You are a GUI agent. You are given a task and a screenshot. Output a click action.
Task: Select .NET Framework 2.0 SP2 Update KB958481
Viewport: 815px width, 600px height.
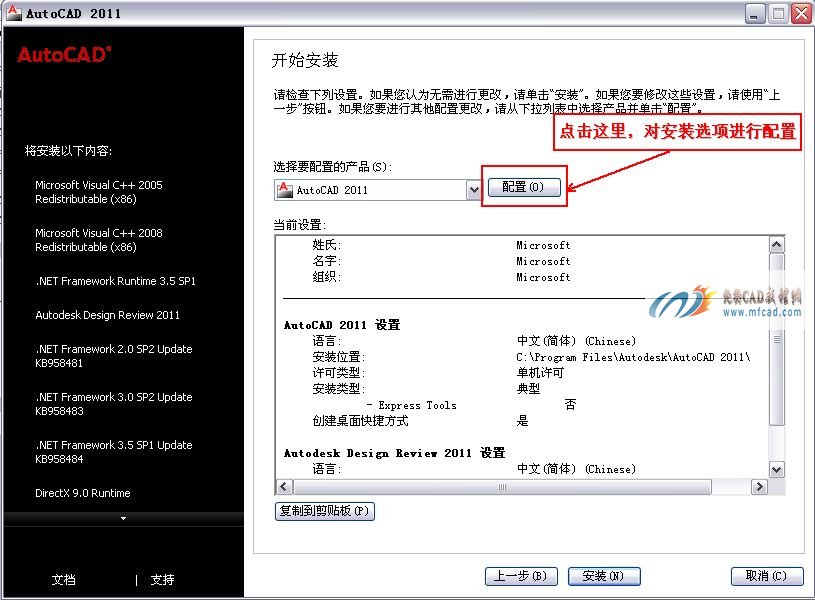[x=114, y=356]
